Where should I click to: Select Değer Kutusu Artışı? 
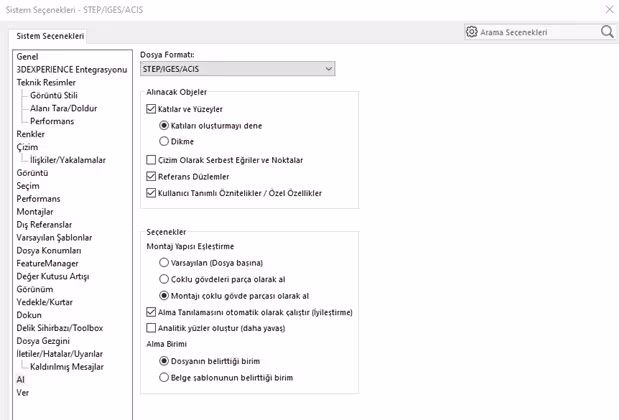[x=53, y=276]
